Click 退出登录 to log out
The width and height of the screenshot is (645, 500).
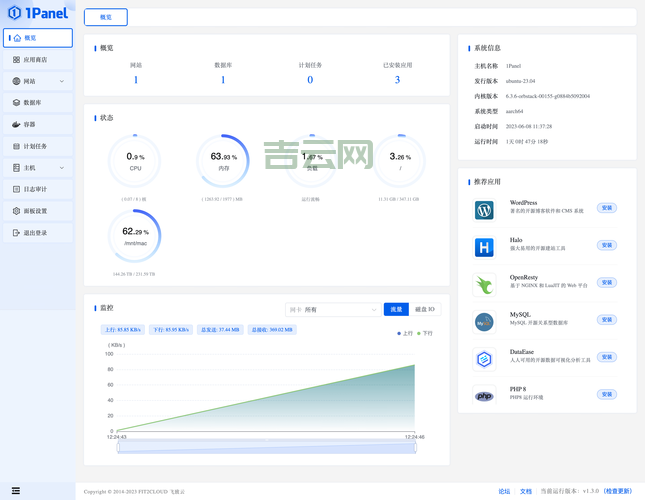37,232
